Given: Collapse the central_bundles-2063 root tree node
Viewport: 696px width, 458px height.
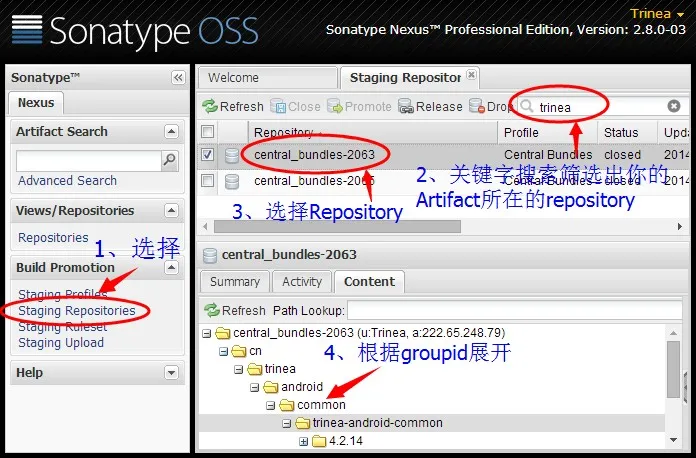Looking at the screenshot, I should [206, 333].
